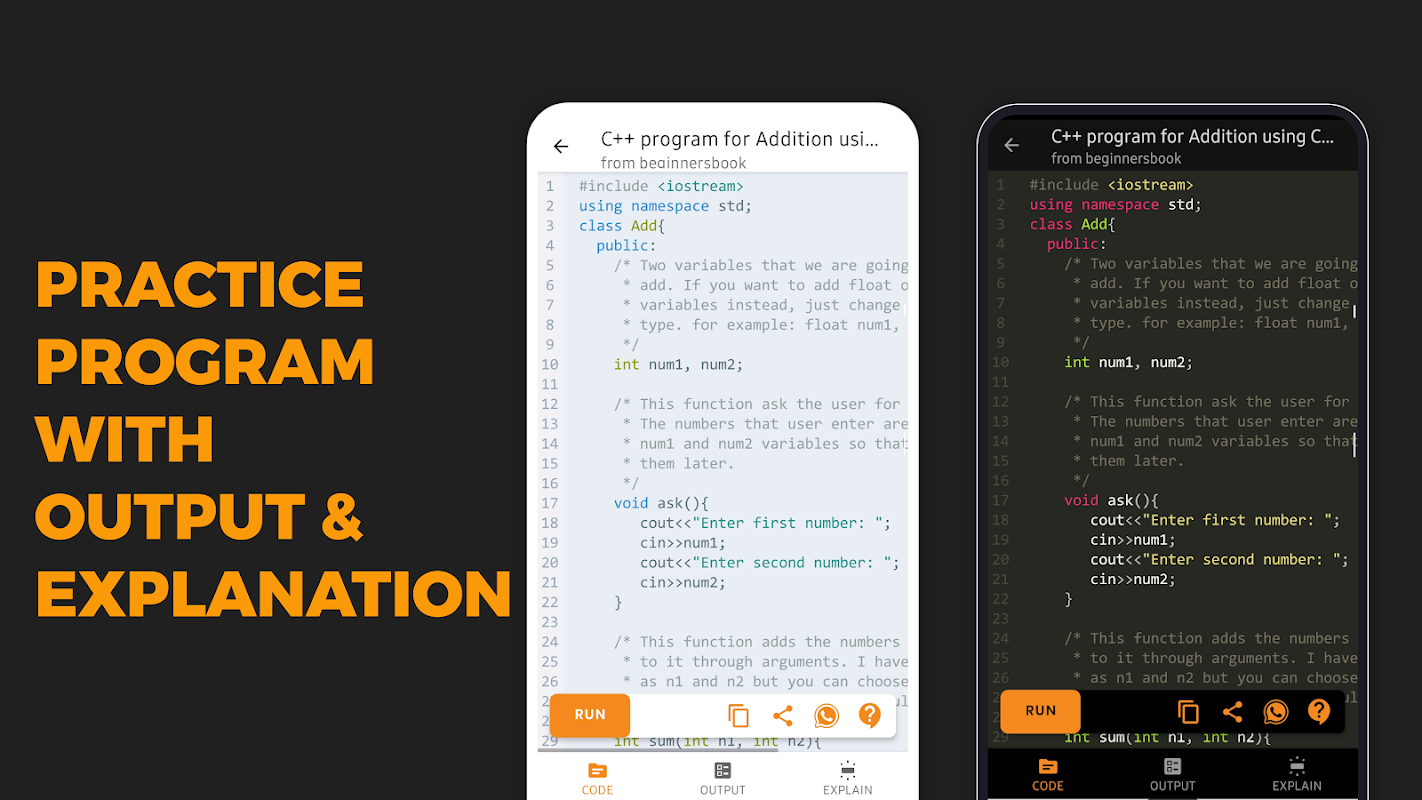The image size is (1422, 800).
Task: Click 'from beginnersbook' on light phone
Action: click(x=674, y=163)
